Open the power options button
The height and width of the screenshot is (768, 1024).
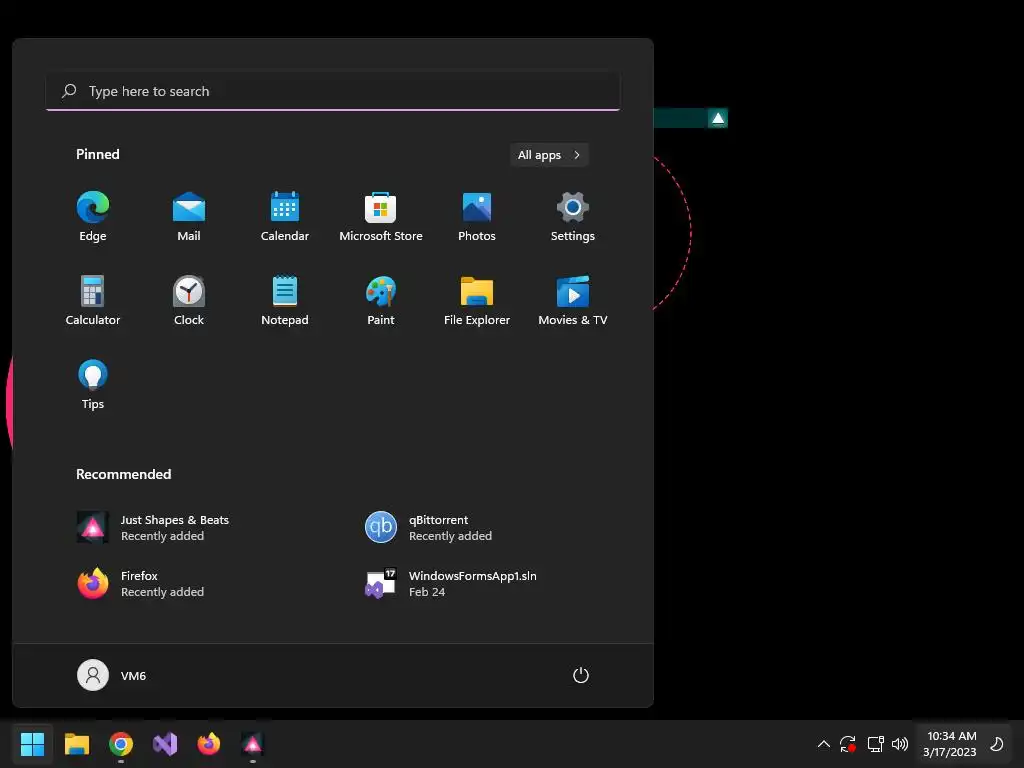coord(581,675)
